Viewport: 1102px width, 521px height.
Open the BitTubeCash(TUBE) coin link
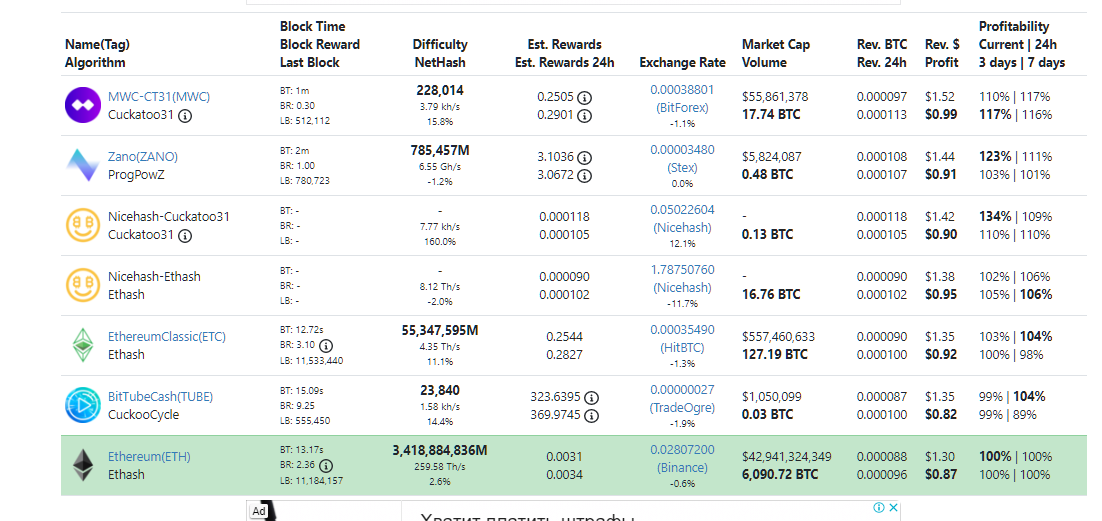(160, 397)
